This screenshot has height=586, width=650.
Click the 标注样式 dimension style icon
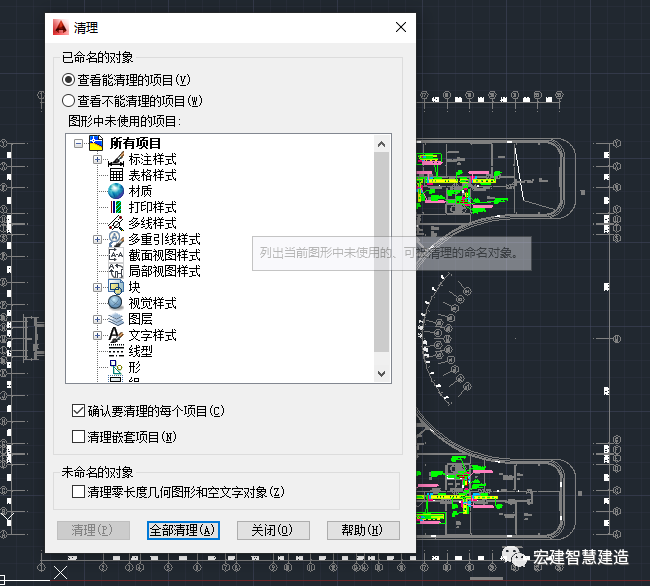(x=116, y=159)
